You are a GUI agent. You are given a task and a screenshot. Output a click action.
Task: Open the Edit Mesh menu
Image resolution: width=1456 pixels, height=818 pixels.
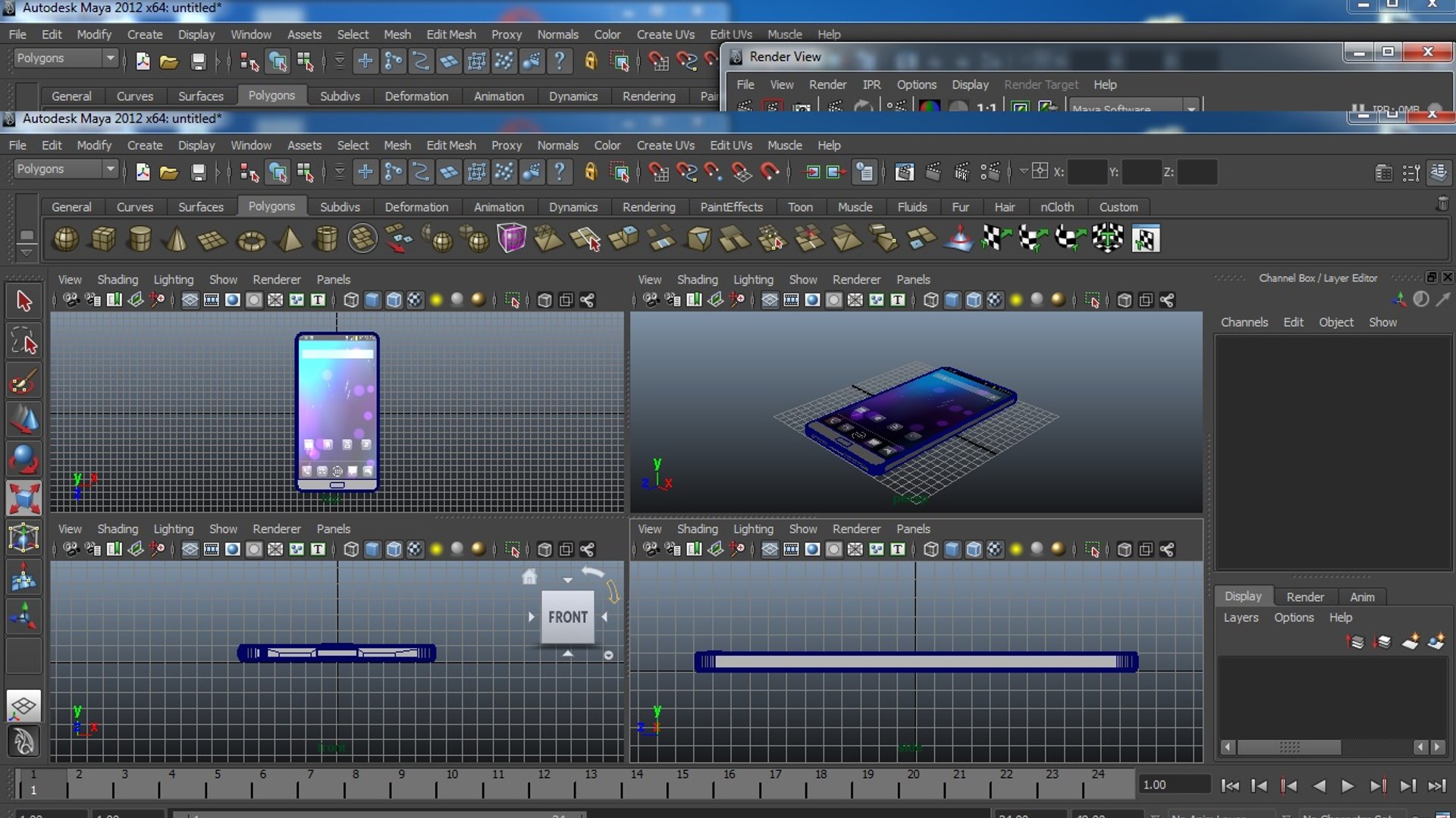pos(451,145)
